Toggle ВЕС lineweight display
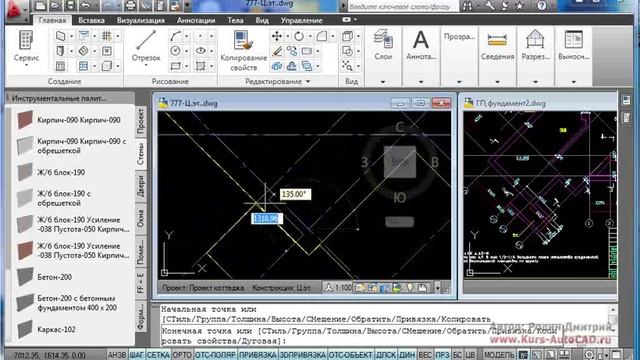 pyautogui.click(x=425, y=355)
